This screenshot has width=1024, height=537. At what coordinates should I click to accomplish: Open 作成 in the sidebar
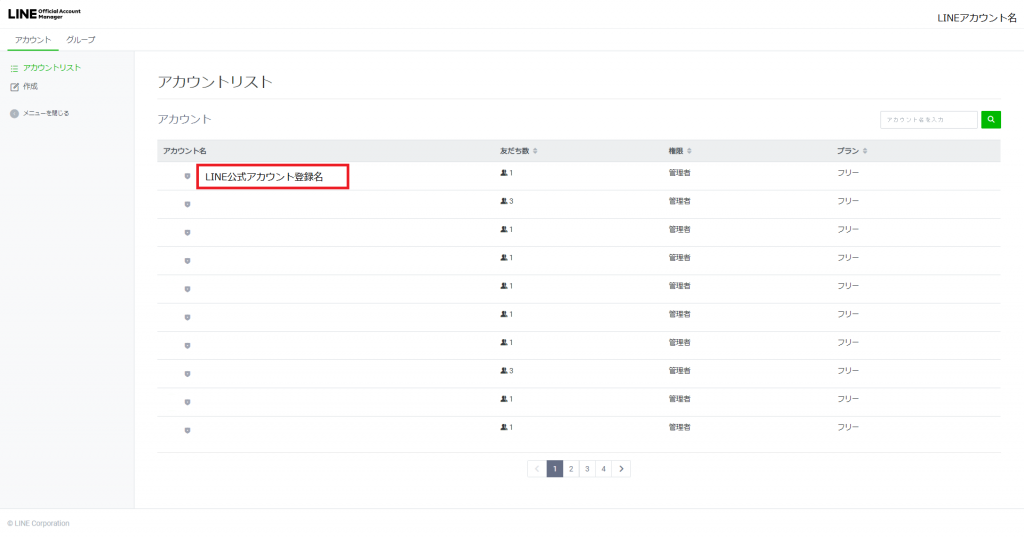[30, 87]
